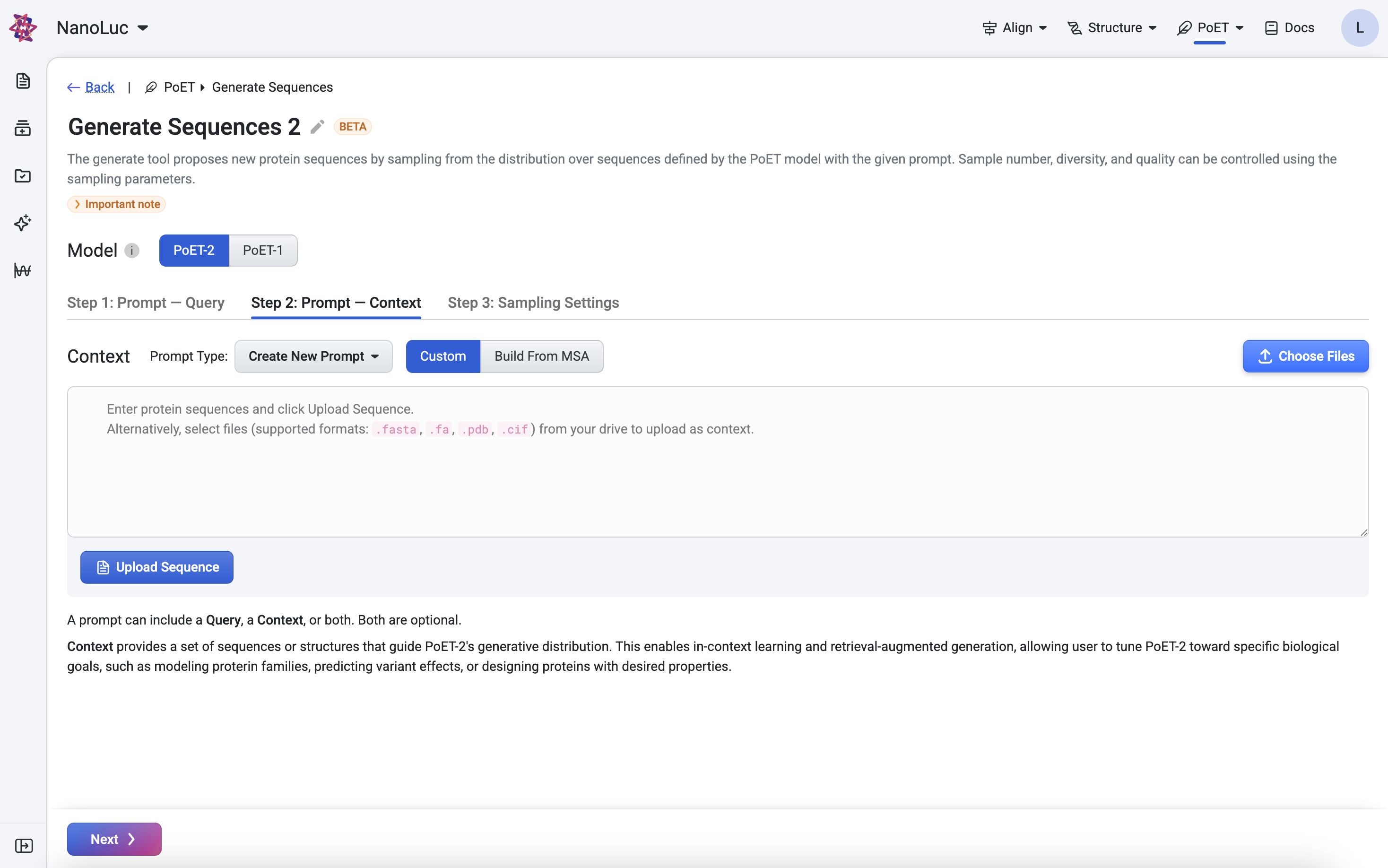Open the PoET menu in header
The image size is (1388, 868).
click(1210, 27)
